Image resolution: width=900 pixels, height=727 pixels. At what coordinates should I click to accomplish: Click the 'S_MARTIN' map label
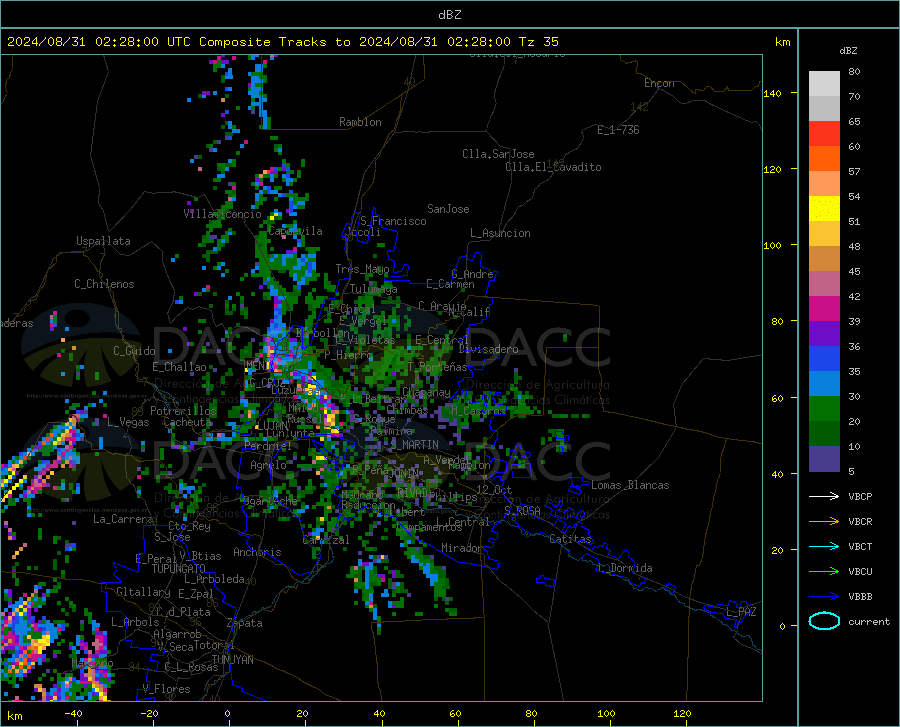click(415, 445)
